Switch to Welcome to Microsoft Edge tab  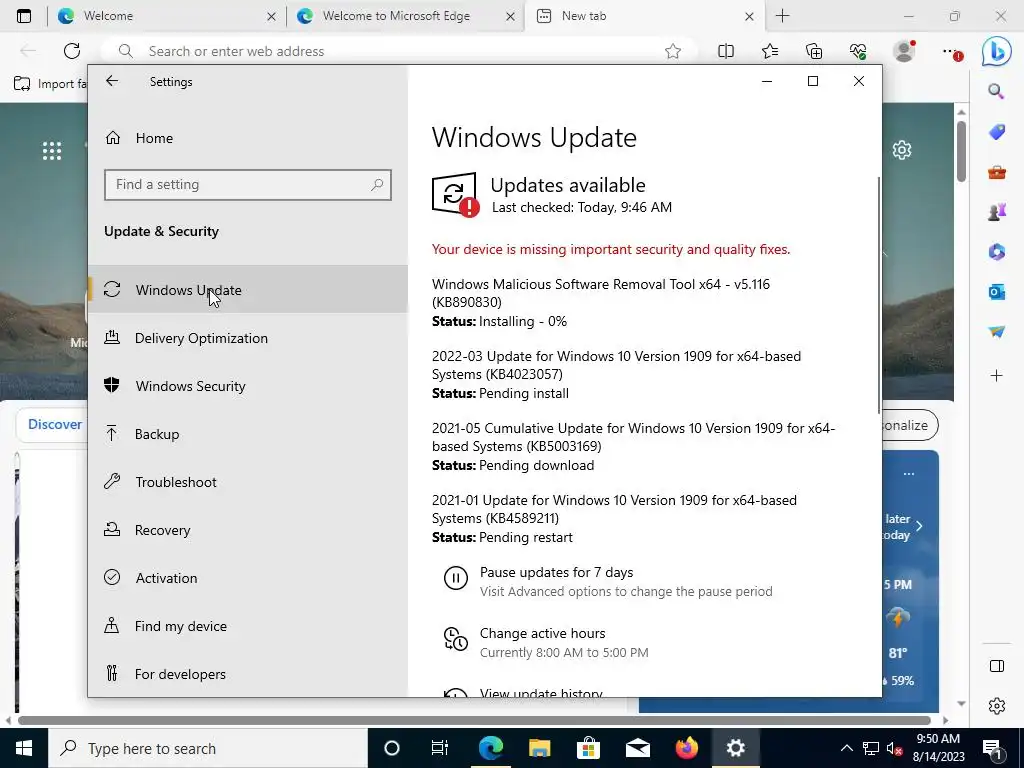(x=406, y=16)
